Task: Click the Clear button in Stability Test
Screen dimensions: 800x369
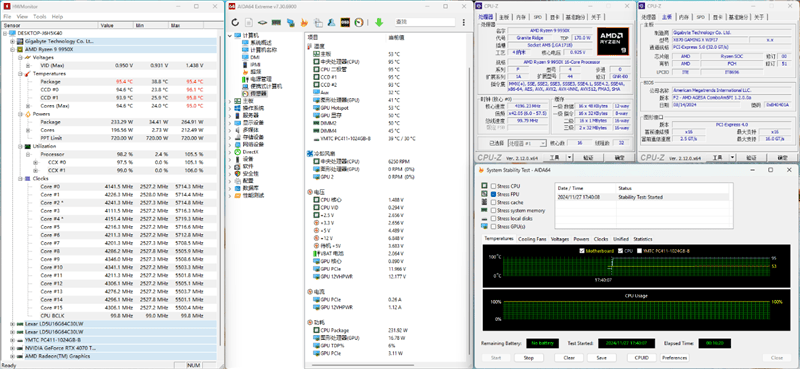Action: (569, 358)
